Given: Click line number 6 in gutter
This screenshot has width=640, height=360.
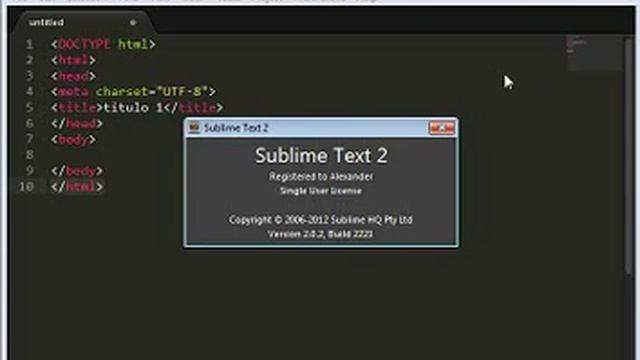Looking at the screenshot, I should (29, 123).
